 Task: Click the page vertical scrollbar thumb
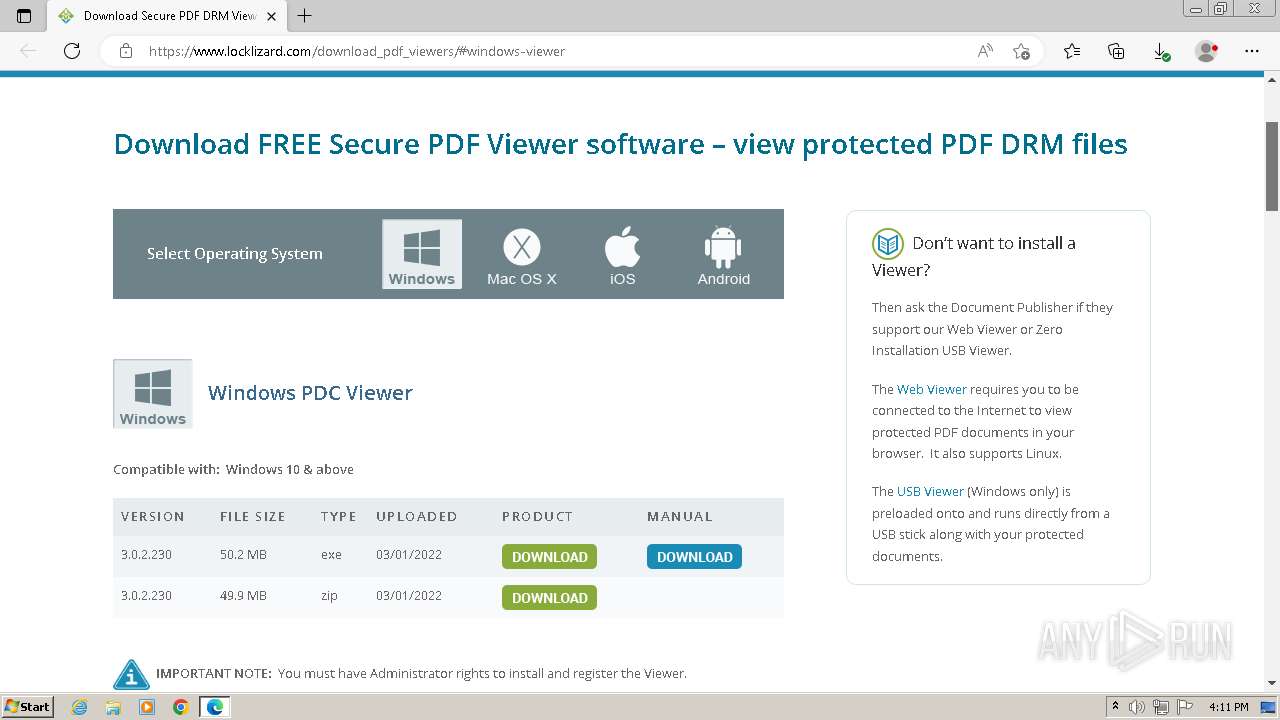[x=1272, y=165]
